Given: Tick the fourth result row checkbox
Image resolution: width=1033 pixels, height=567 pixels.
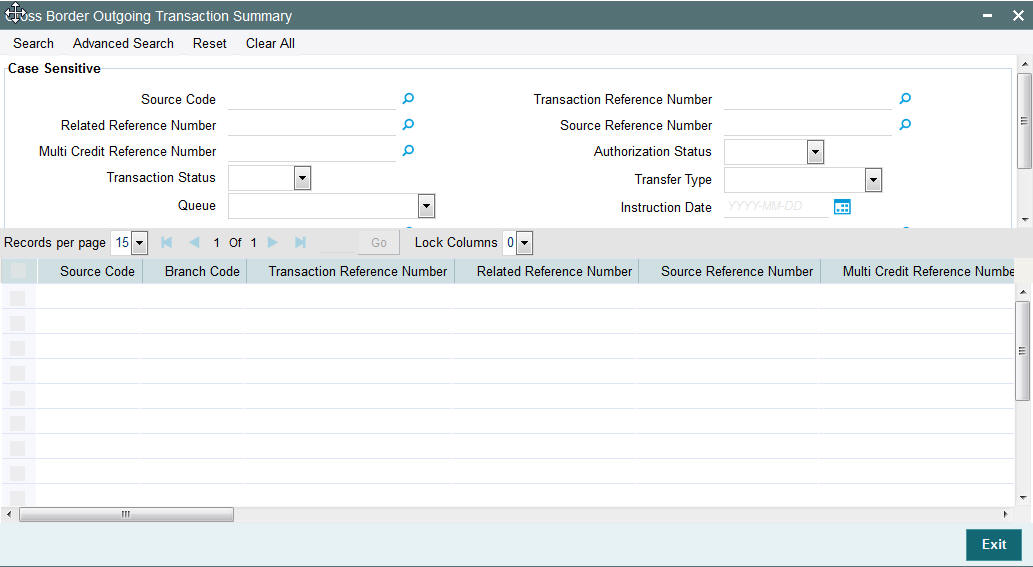Looking at the screenshot, I should point(18,373).
